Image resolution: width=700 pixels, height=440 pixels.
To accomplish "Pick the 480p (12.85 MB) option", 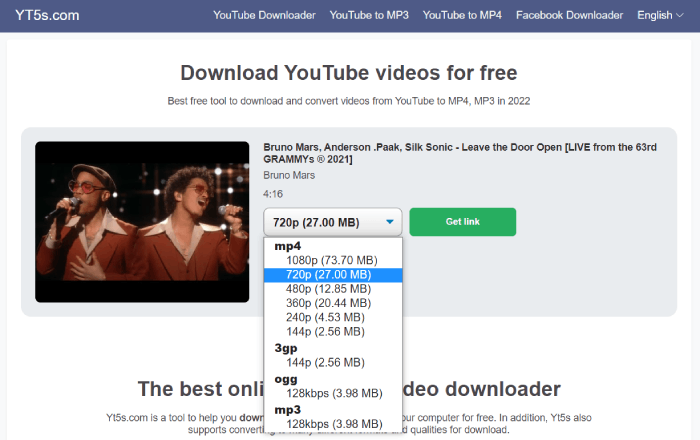I will click(333, 289).
